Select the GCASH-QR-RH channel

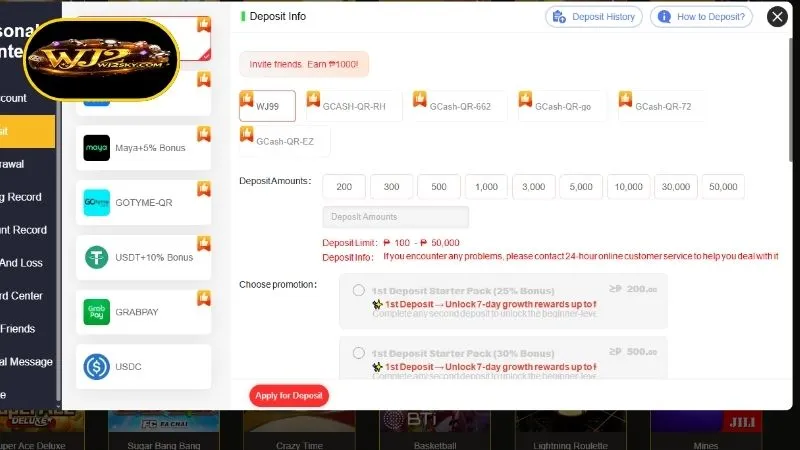coord(354,106)
